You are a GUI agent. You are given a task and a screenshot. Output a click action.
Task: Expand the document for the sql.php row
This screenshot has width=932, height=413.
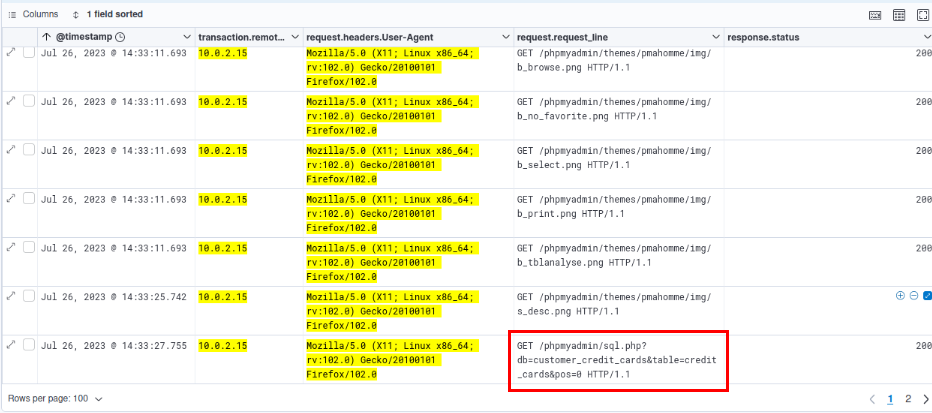pos(11,345)
